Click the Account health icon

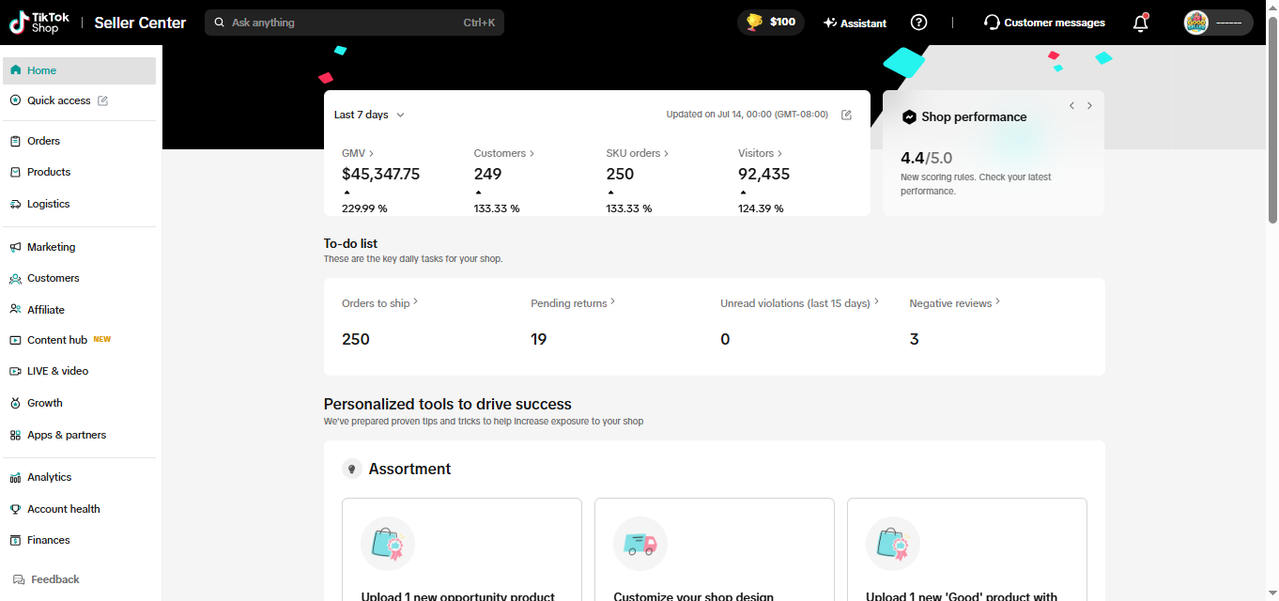(x=15, y=509)
